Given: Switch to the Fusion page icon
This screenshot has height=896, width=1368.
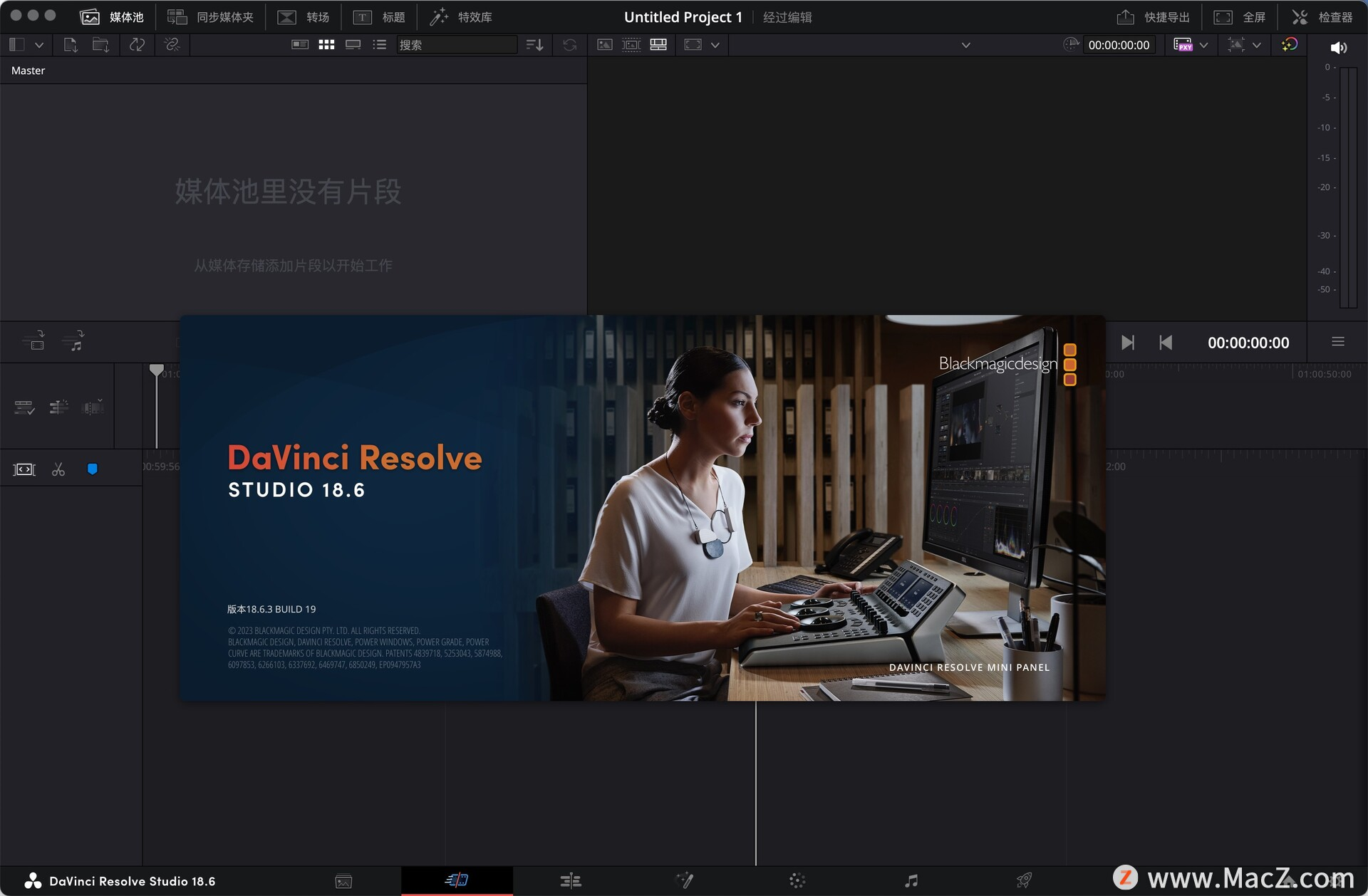Looking at the screenshot, I should [x=684, y=881].
